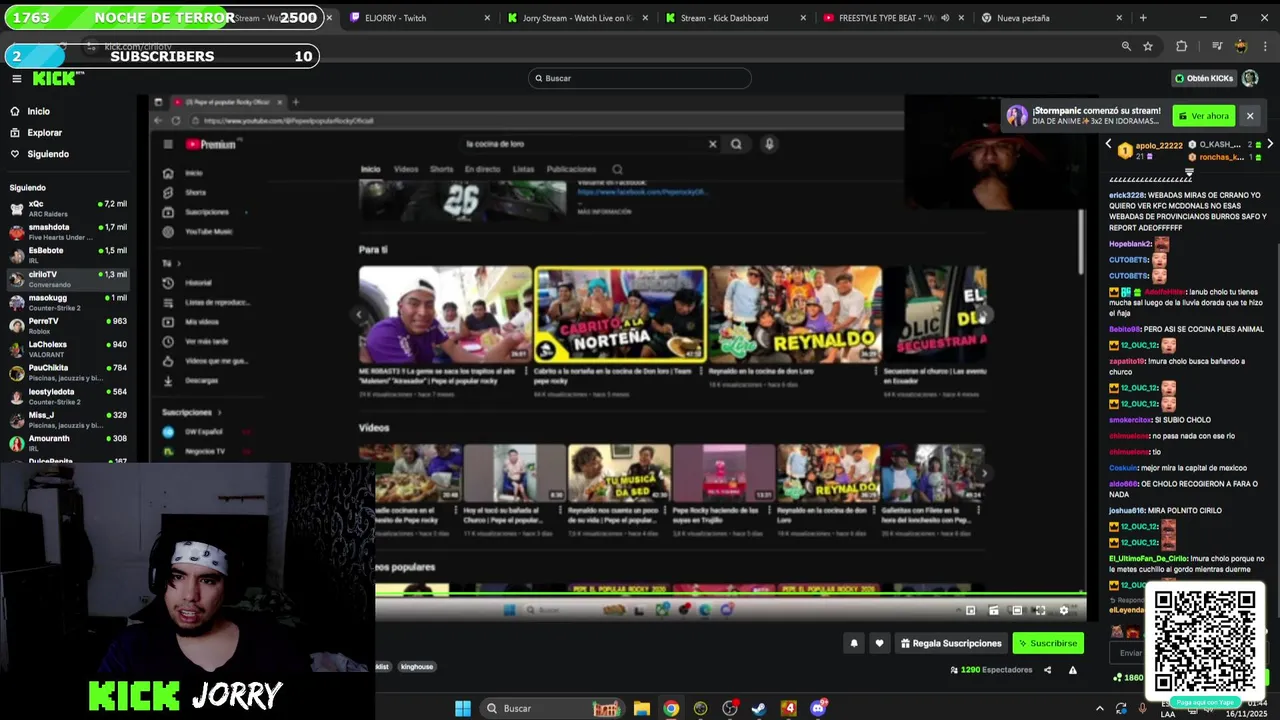The width and height of the screenshot is (1280, 720).
Task: Click Regala Suscripciones button
Action: (951, 643)
